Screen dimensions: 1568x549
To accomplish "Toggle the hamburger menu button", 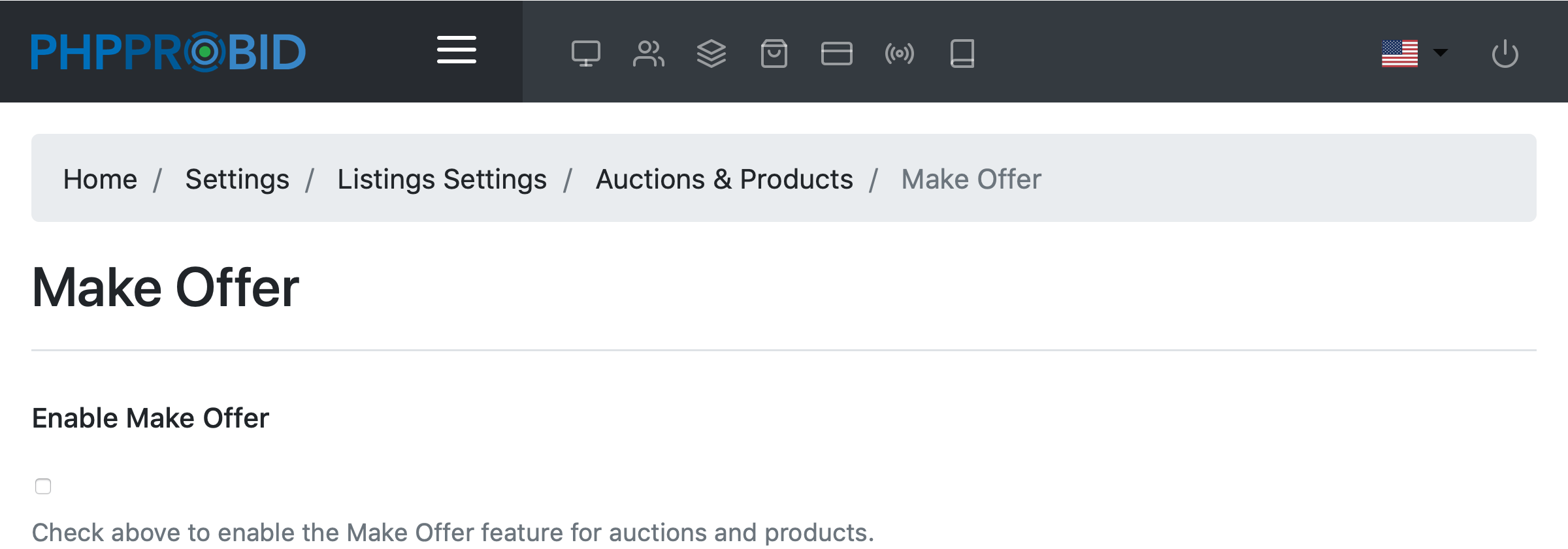I will tap(456, 50).
